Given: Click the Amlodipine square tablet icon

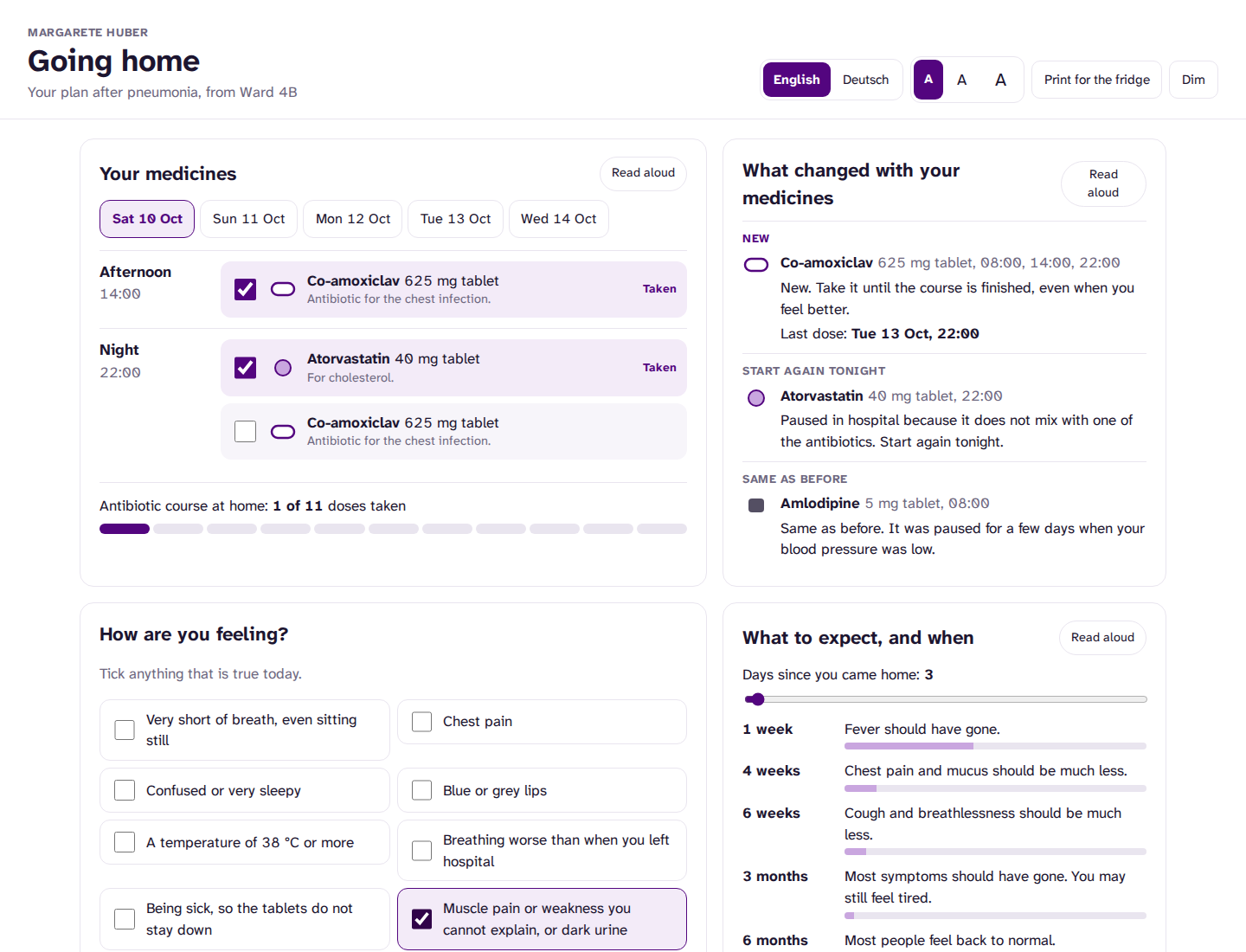Looking at the screenshot, I should (756, 505).
